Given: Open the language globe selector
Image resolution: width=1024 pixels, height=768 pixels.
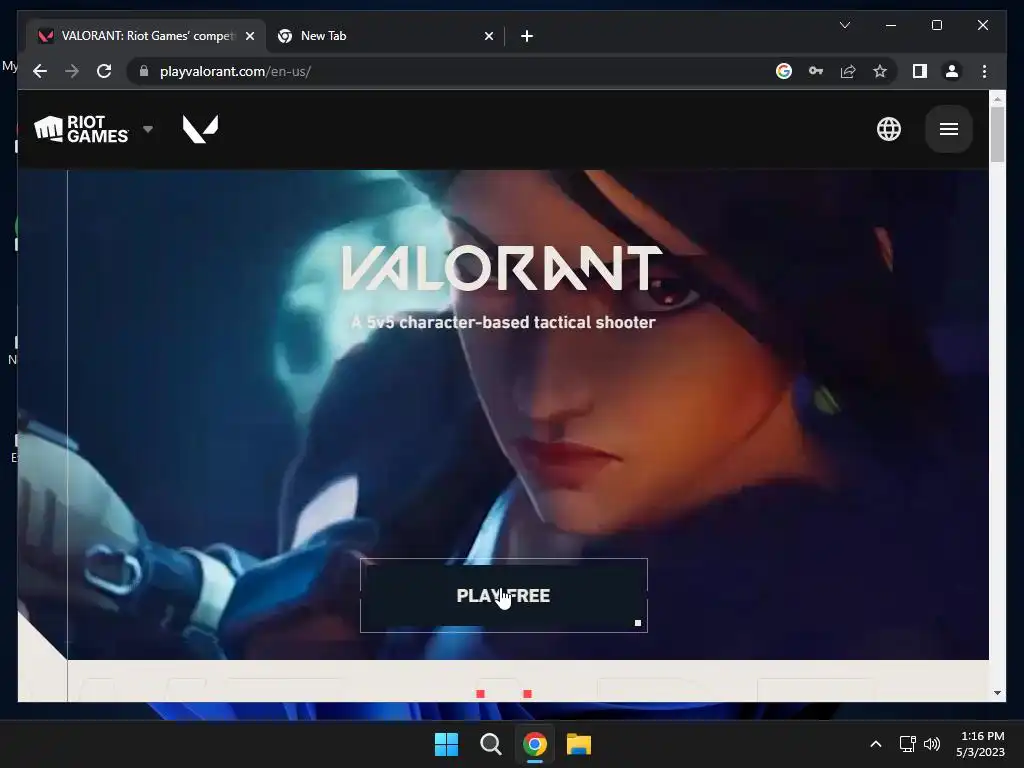Looking at the screenshot, I should [x=889, y=129].
